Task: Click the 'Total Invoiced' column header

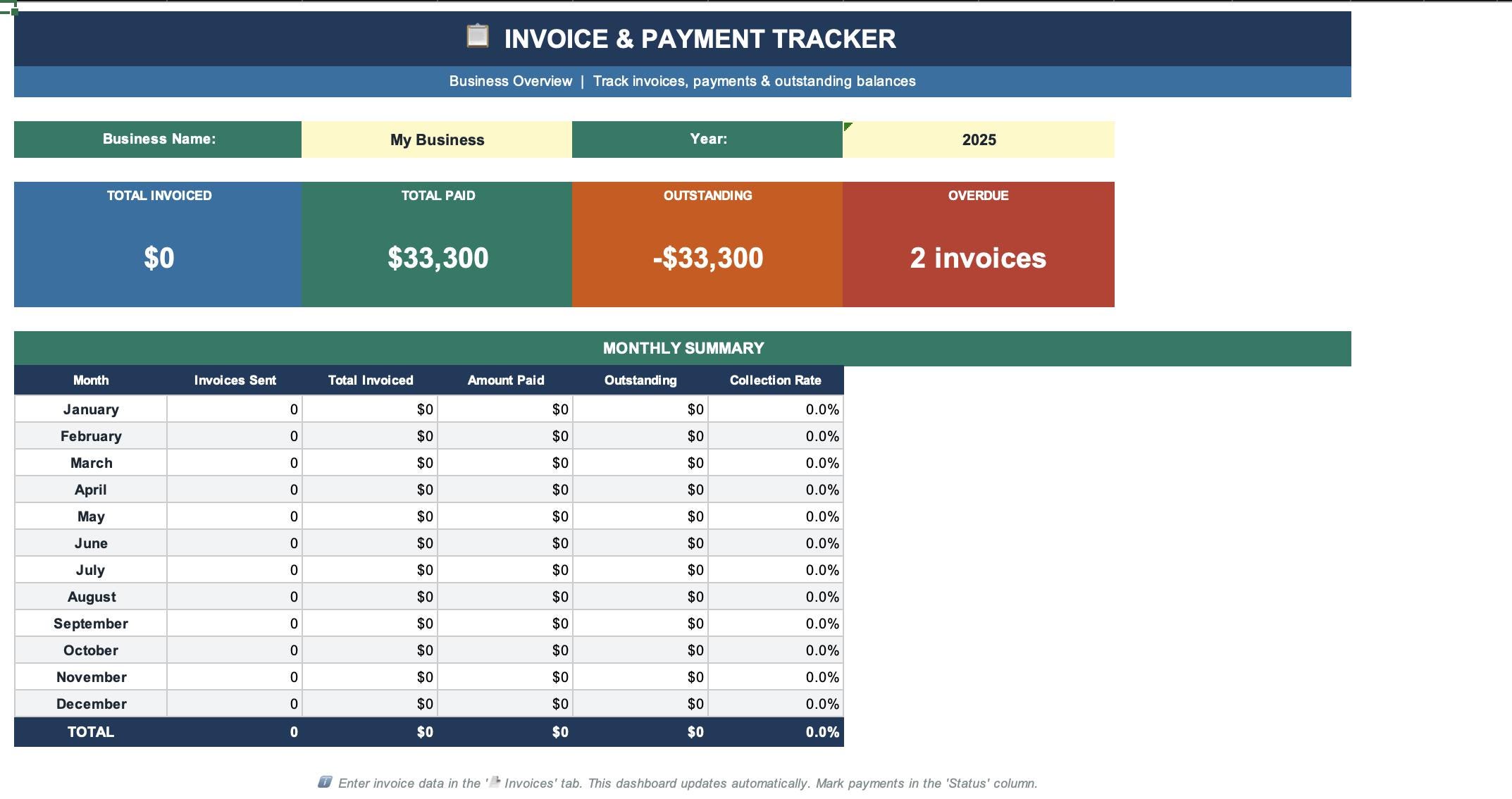Action: pos(370,380)
